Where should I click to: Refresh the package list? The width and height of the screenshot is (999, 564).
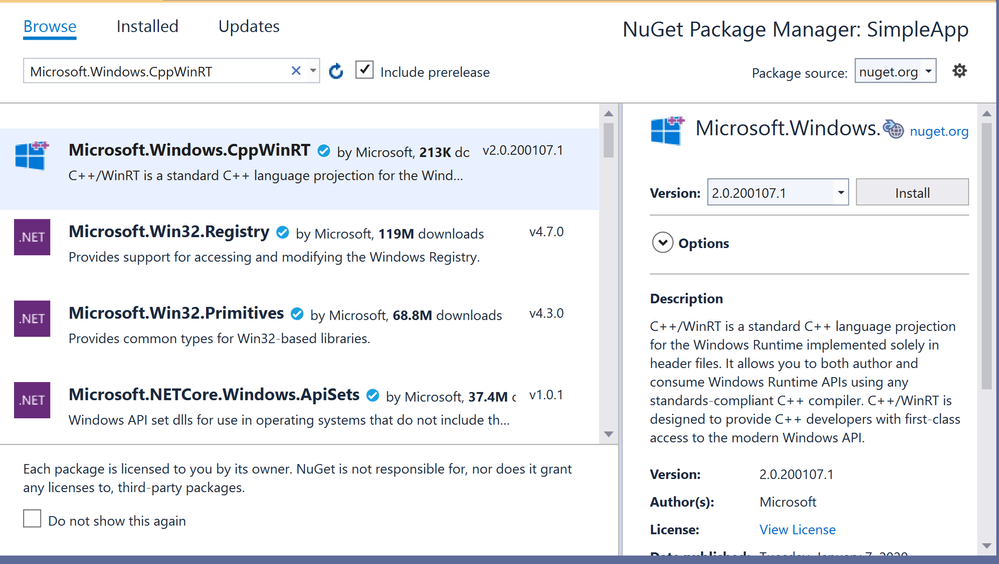point(336,71)
